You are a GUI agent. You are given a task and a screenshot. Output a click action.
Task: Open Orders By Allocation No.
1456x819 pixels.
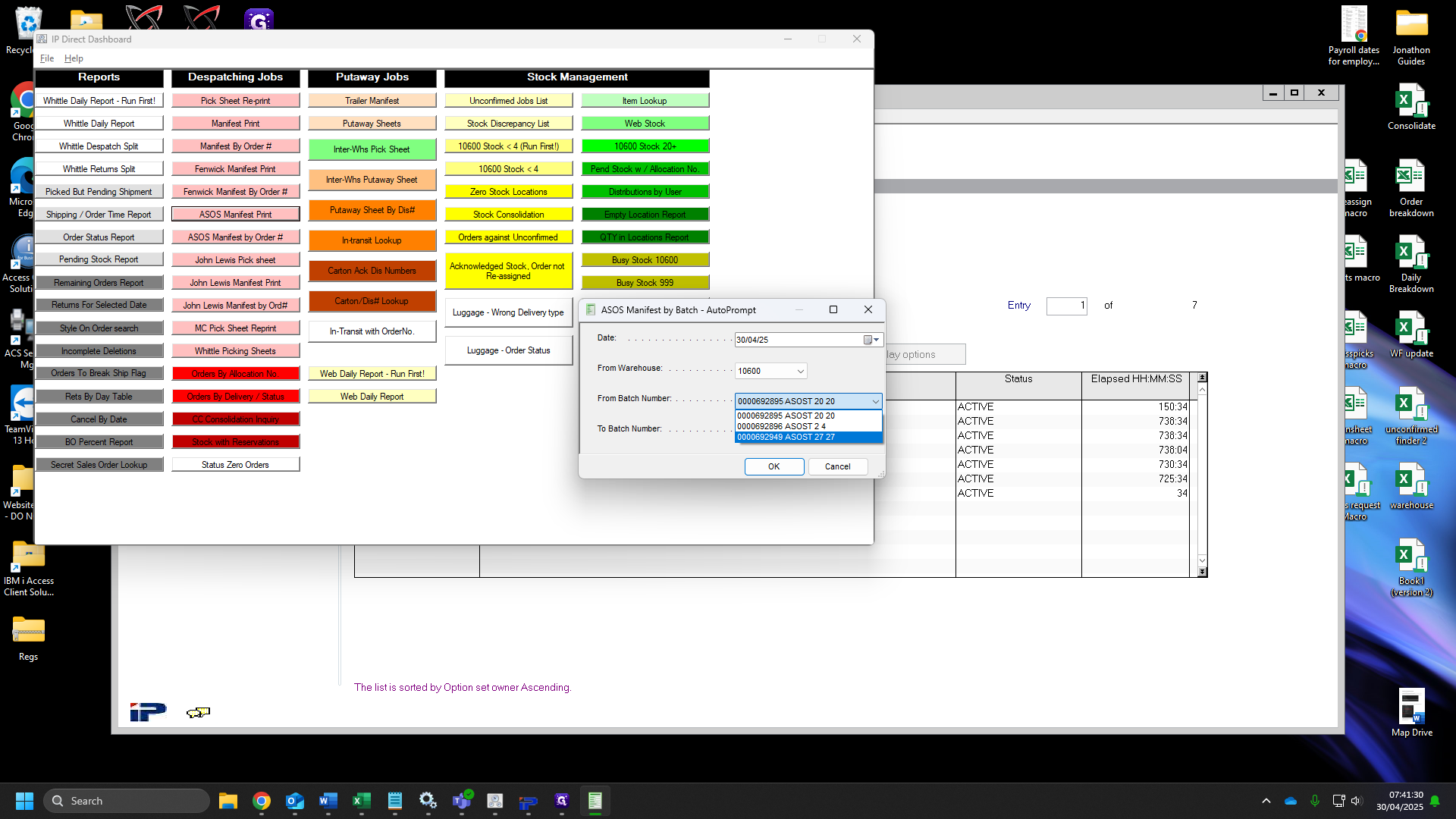click(x=235, y=374)
